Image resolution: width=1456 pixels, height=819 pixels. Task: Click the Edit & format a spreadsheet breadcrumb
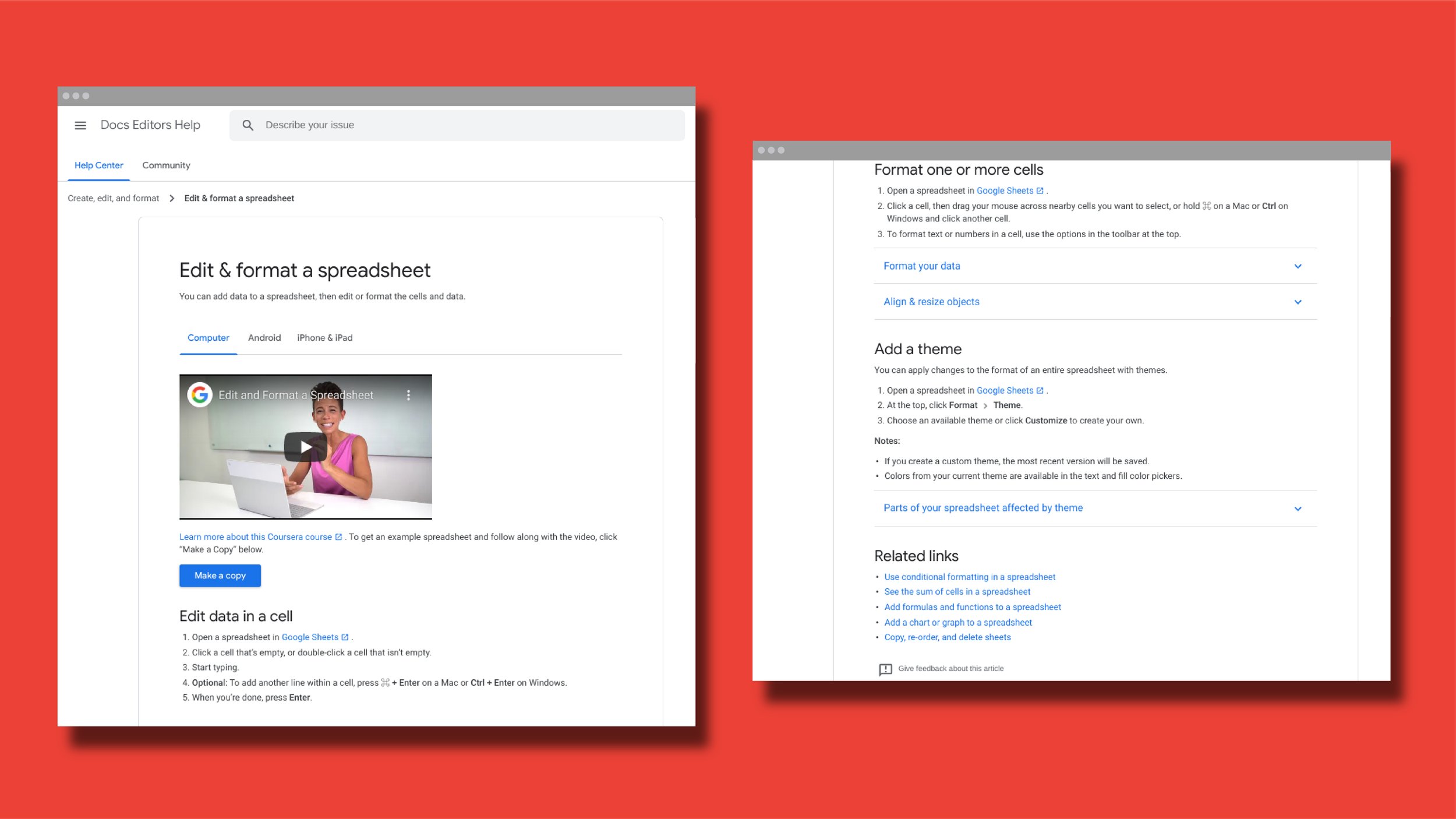239,198
